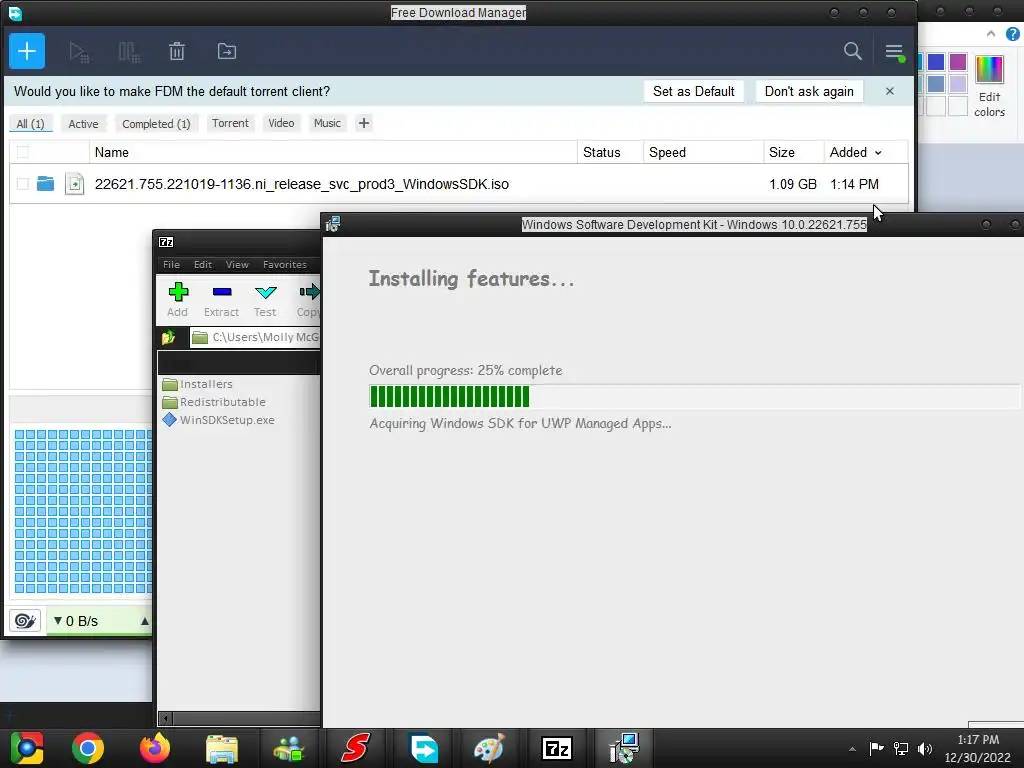Toggle Added column sort arrow

[878, 153]
